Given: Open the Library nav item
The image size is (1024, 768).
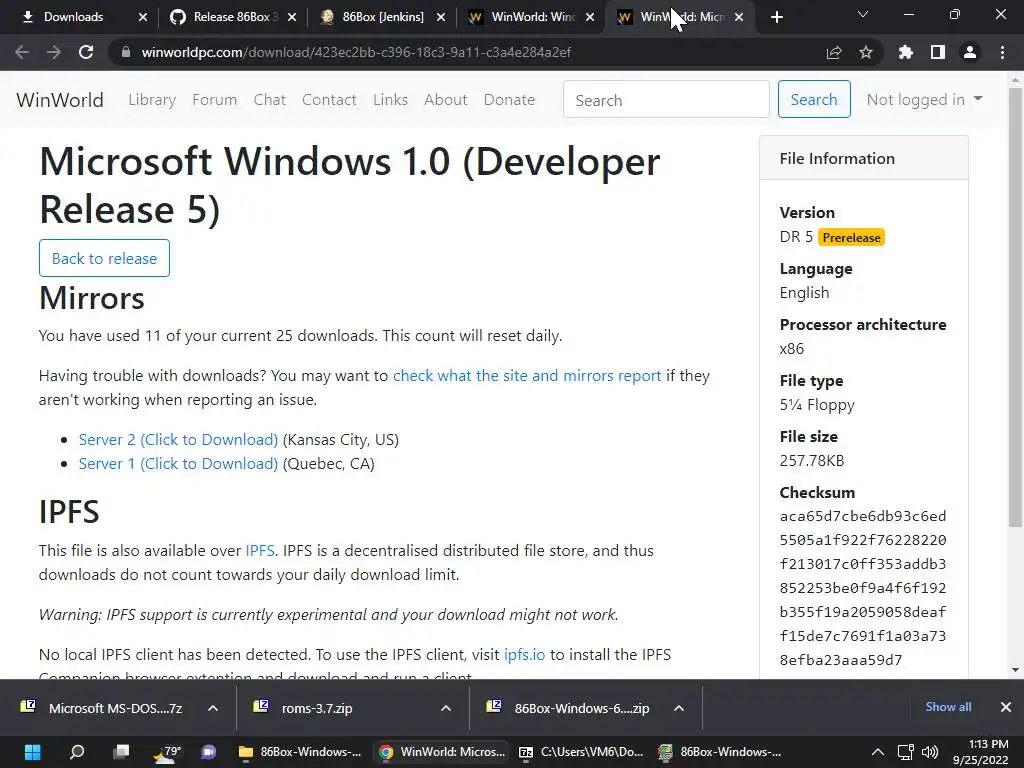Looking at the screenshot, I should tap(152, 100).
